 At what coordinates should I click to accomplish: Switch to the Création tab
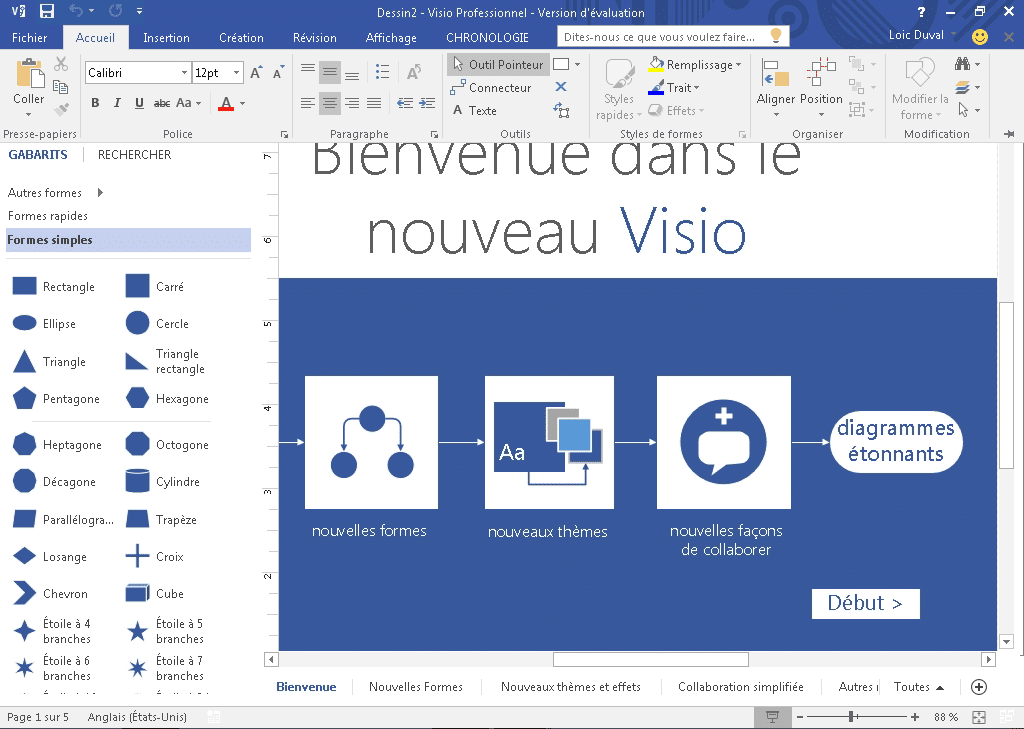[241, 38]
